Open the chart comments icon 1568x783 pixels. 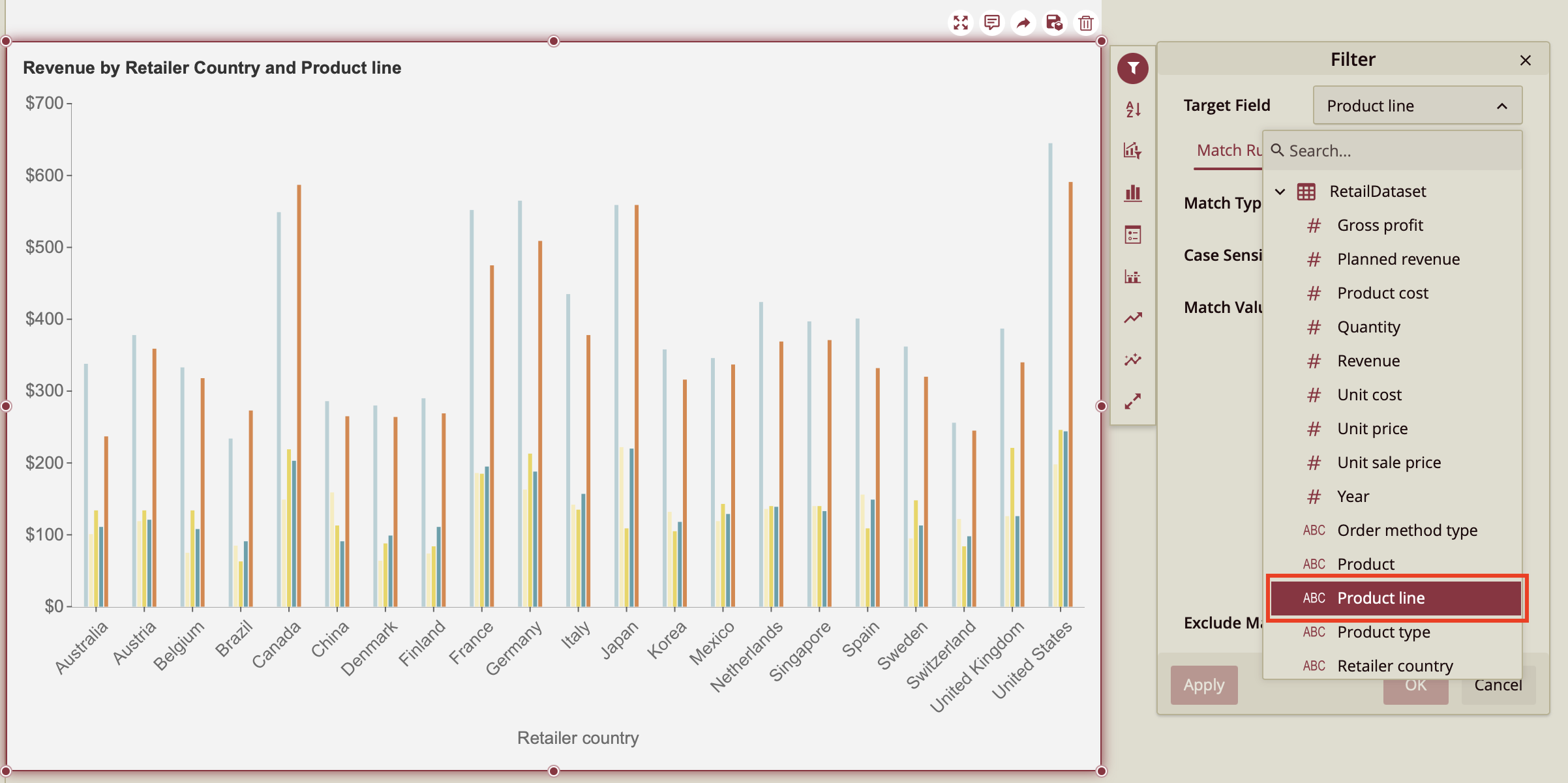tap(991, 23)
